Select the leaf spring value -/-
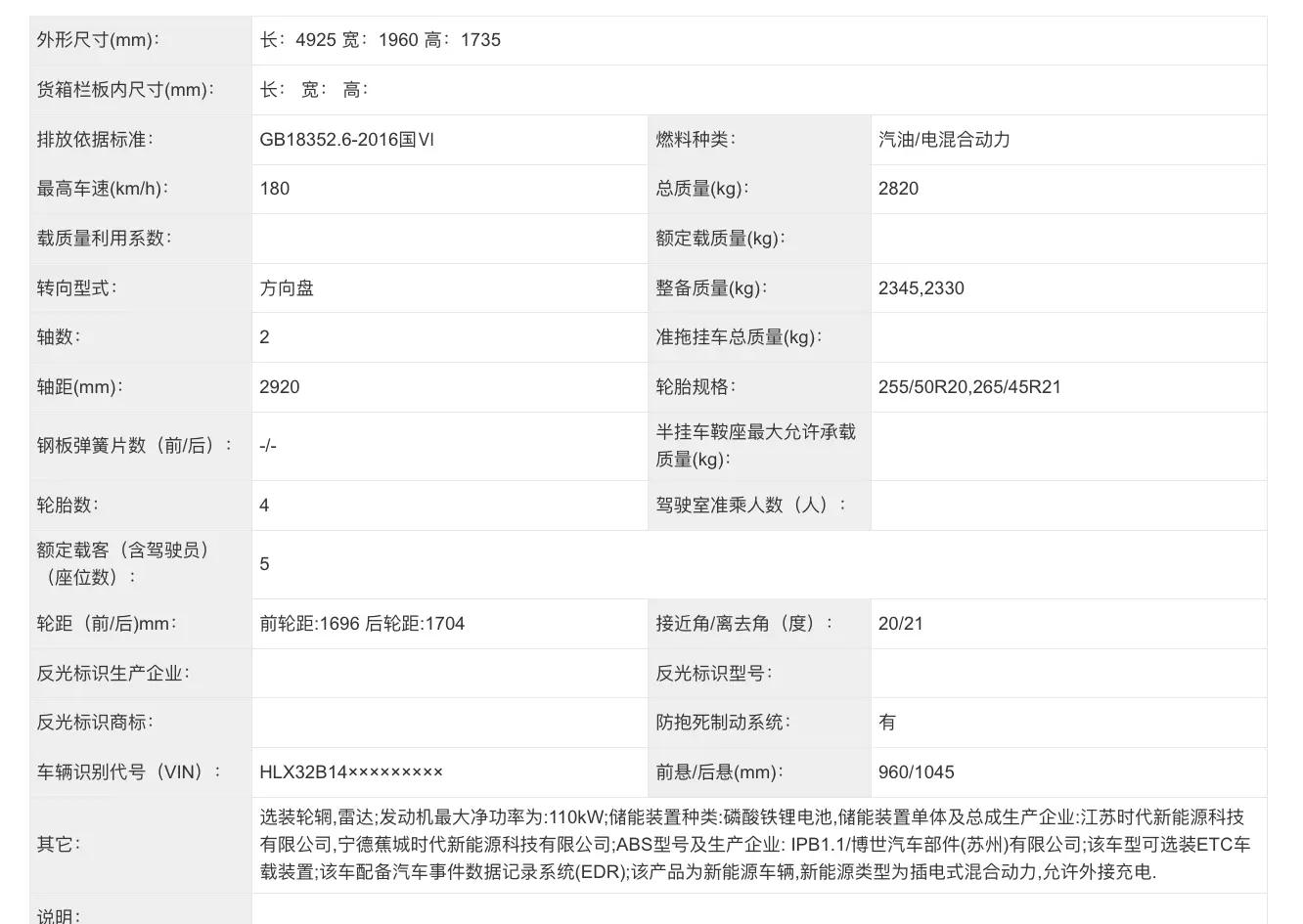The width and height of the screenshot is (1303, 924). tap(268, 446)
